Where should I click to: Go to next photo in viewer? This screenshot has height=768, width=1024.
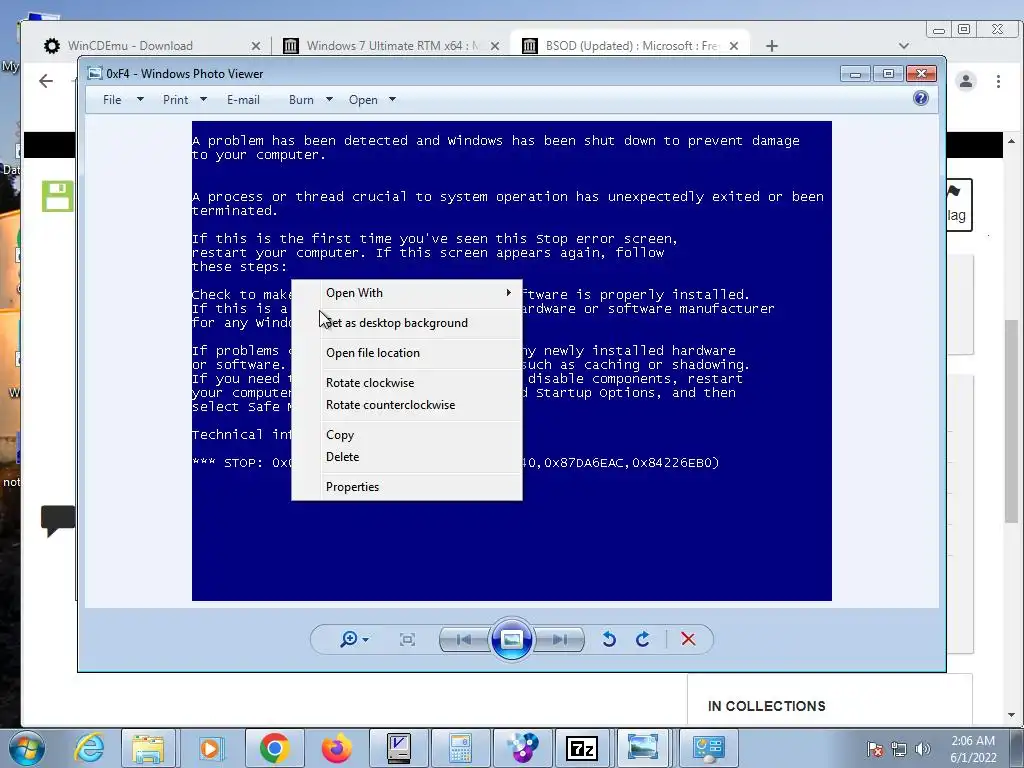[560, 639]
